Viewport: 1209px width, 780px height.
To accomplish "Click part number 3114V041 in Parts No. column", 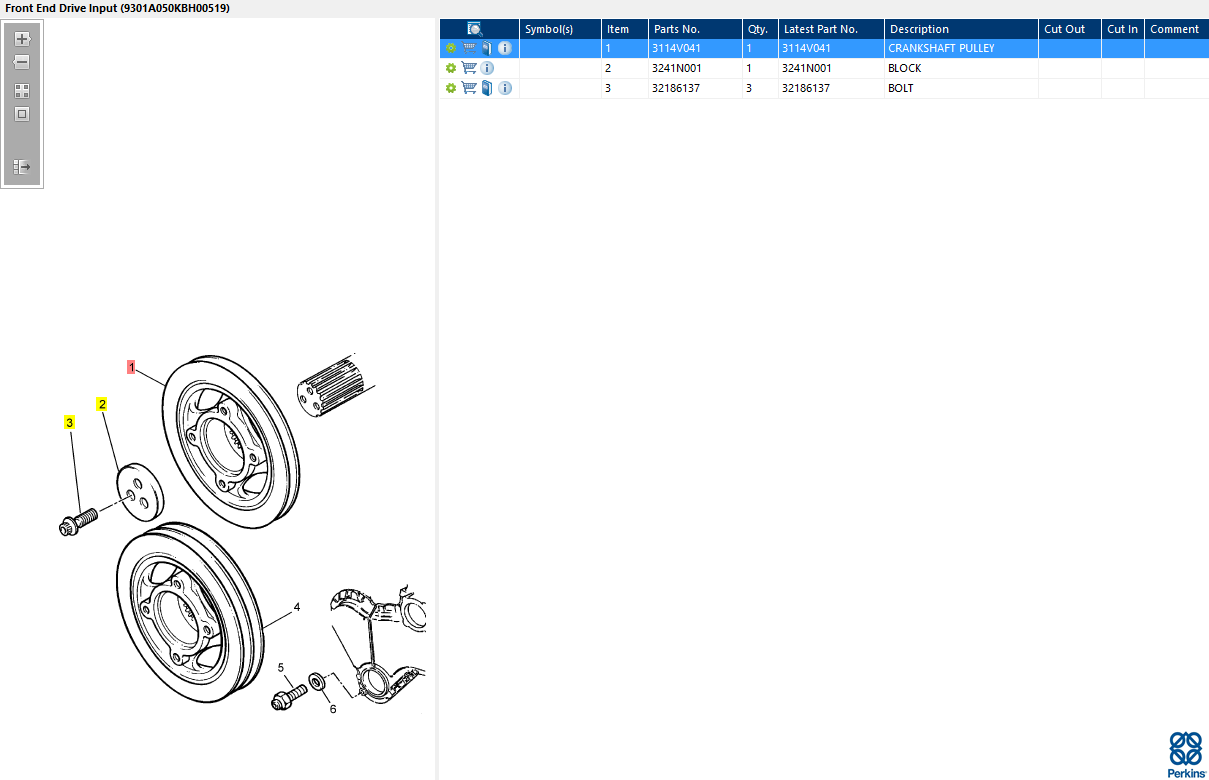I will pyautogui.click(x=676, y=48).
